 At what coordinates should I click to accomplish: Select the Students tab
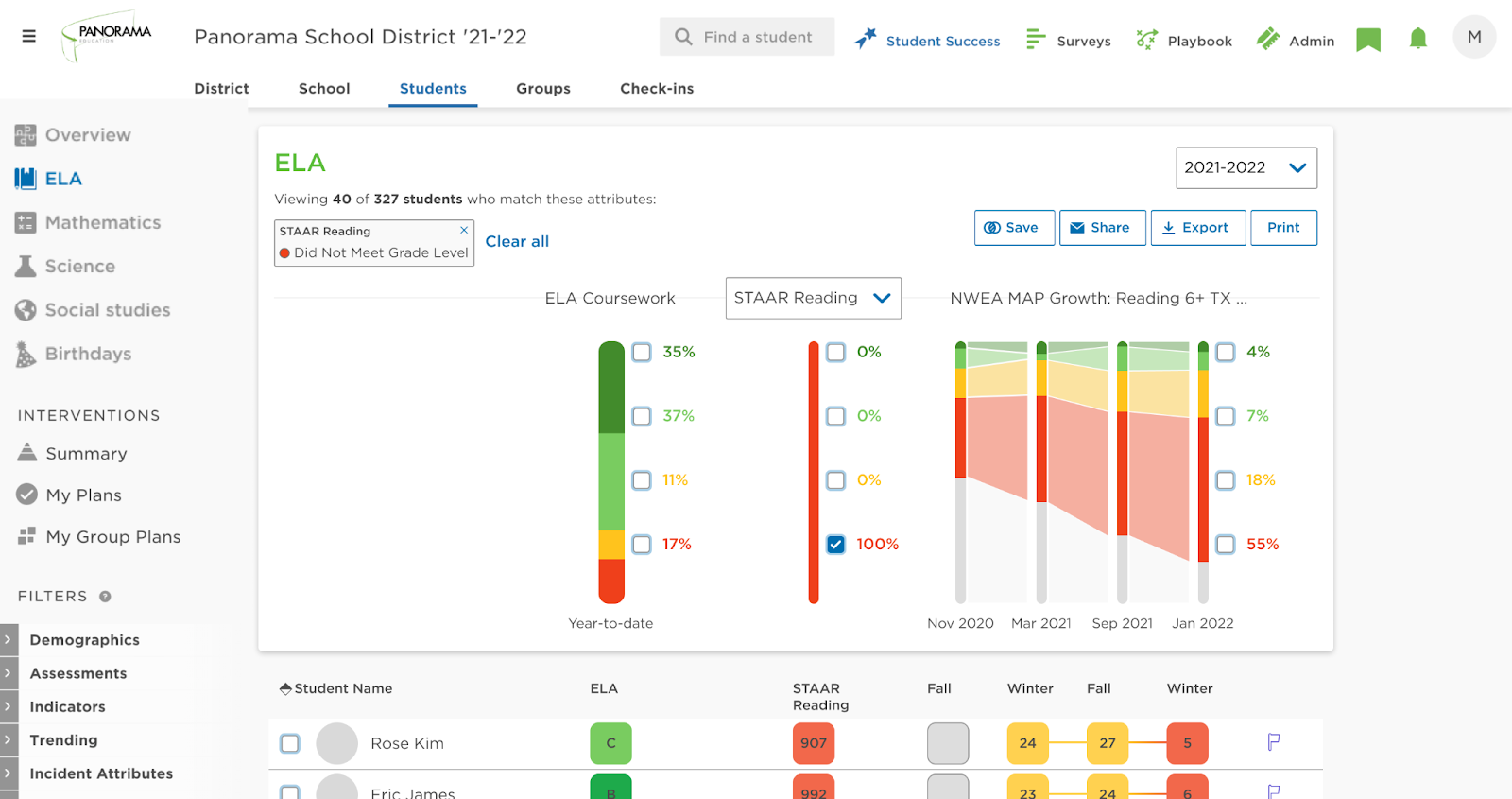pos(433,88)
